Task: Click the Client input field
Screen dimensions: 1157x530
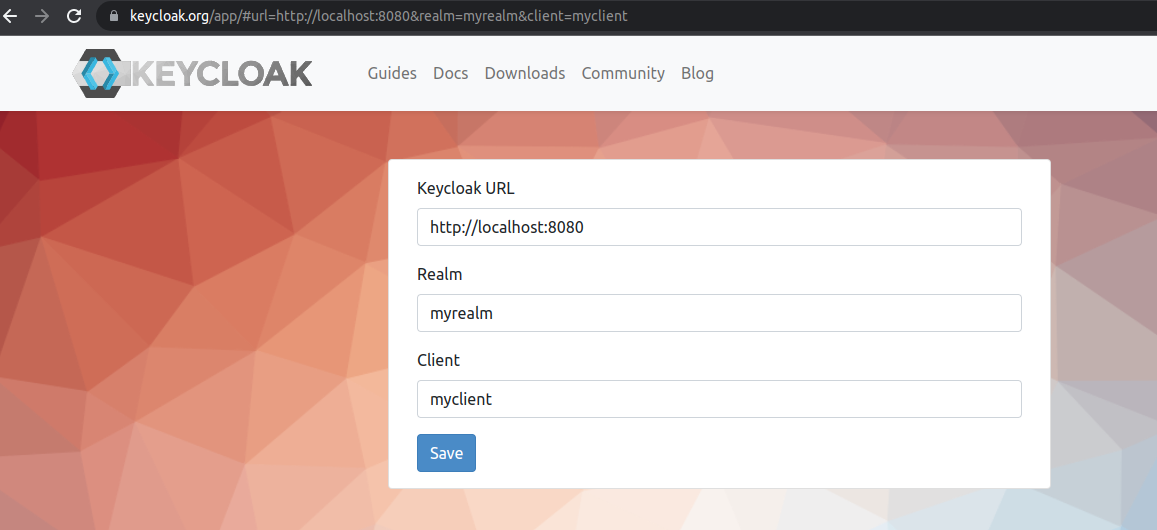Action: (719, 399)
